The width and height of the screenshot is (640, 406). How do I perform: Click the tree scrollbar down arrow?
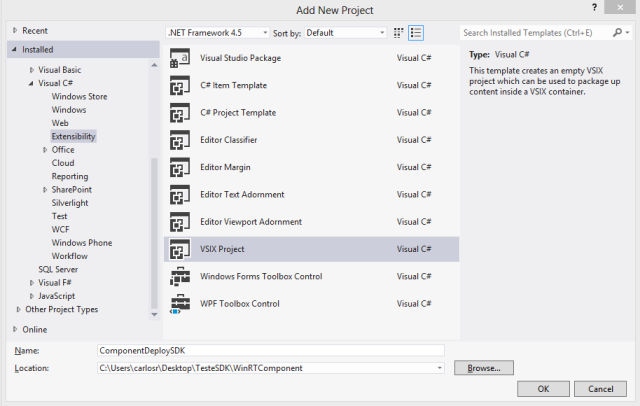tap(154, 315)
